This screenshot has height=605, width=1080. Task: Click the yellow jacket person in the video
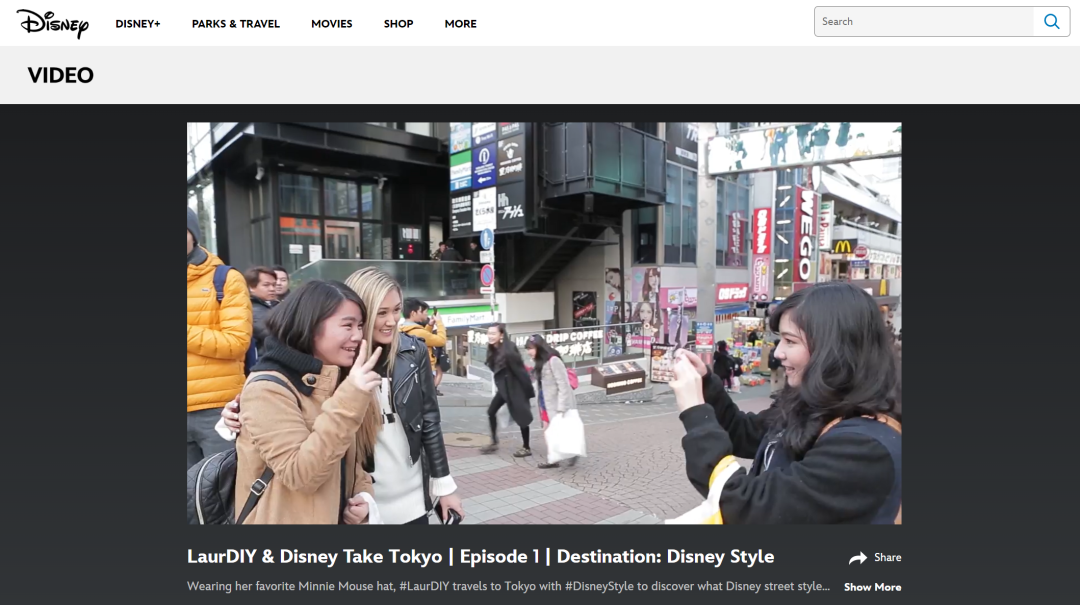215,330
